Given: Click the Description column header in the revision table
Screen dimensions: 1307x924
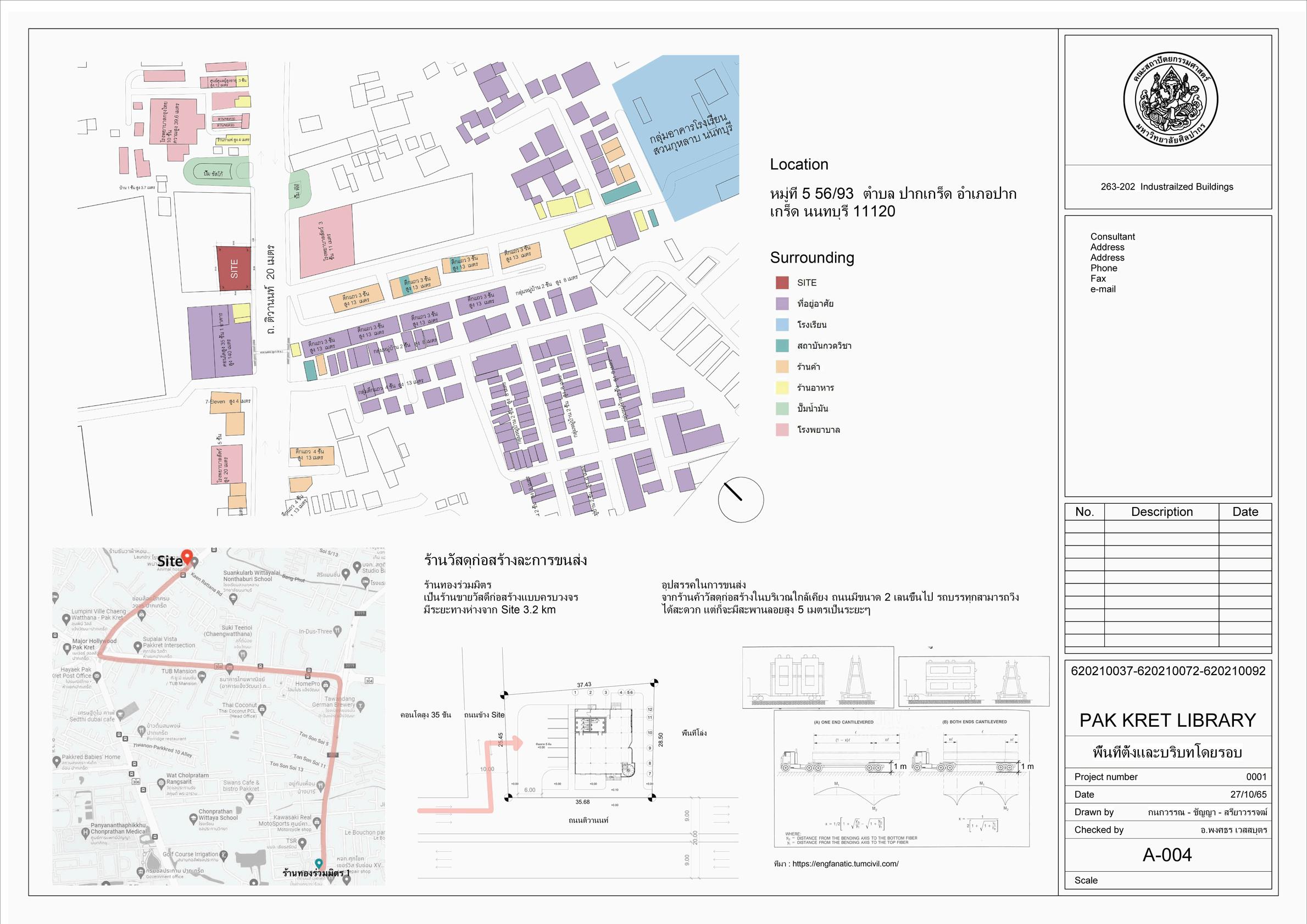Looking at the screenshot, I should pyautogui.click(x=1161, y=512).
